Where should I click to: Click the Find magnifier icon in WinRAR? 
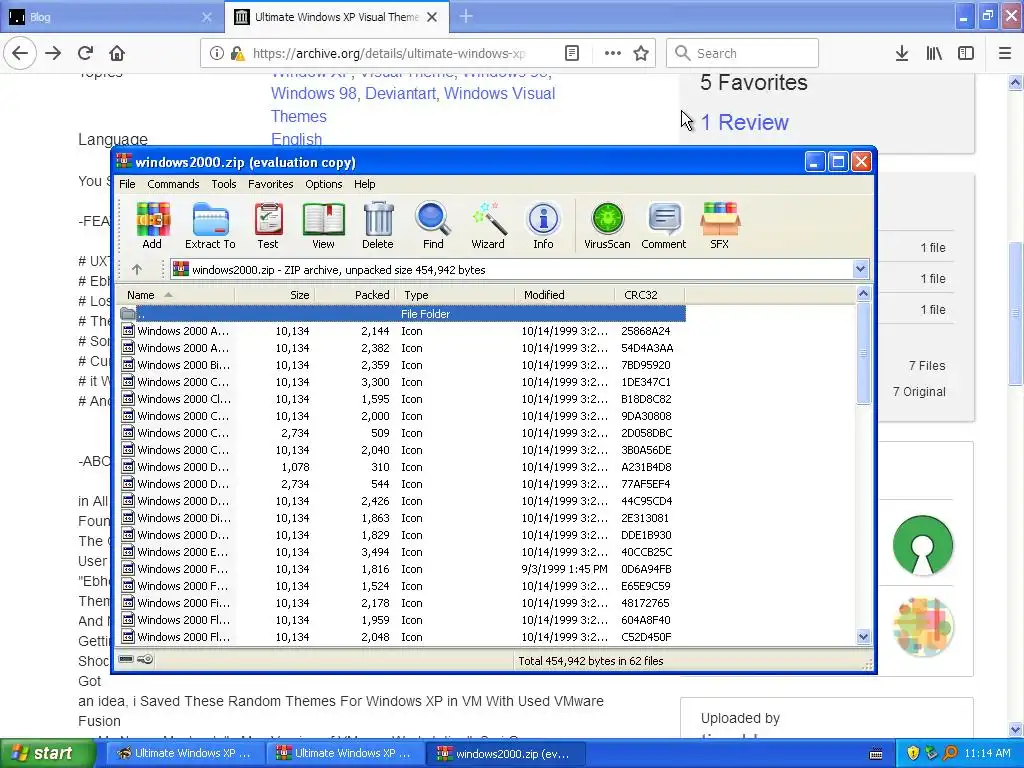(x=433, y=225)
